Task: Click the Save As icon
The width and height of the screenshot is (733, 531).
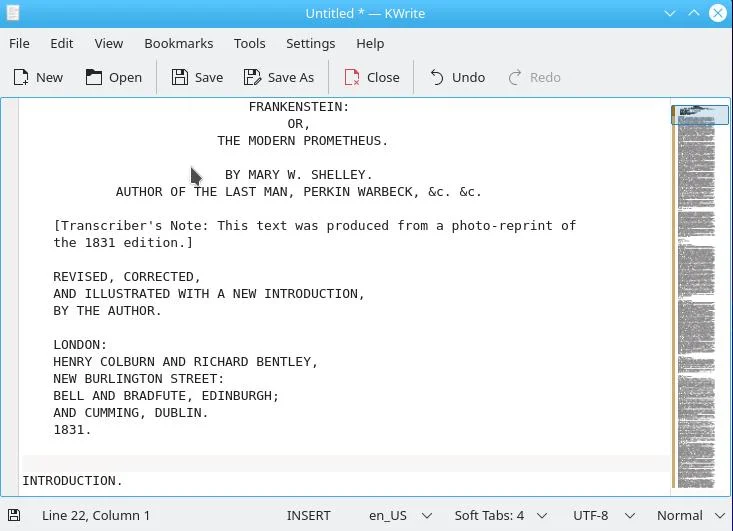Action: click(x=252, y=77)
